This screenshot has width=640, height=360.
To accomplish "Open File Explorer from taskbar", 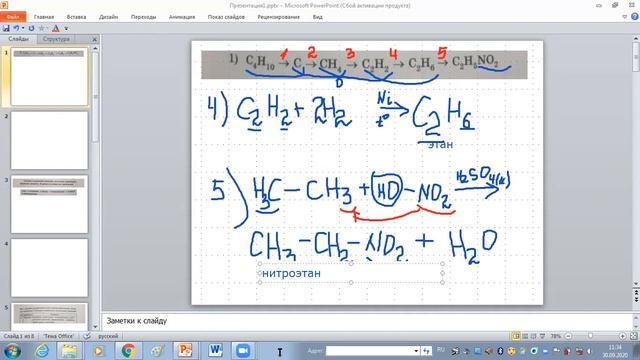I will point(69,351).
